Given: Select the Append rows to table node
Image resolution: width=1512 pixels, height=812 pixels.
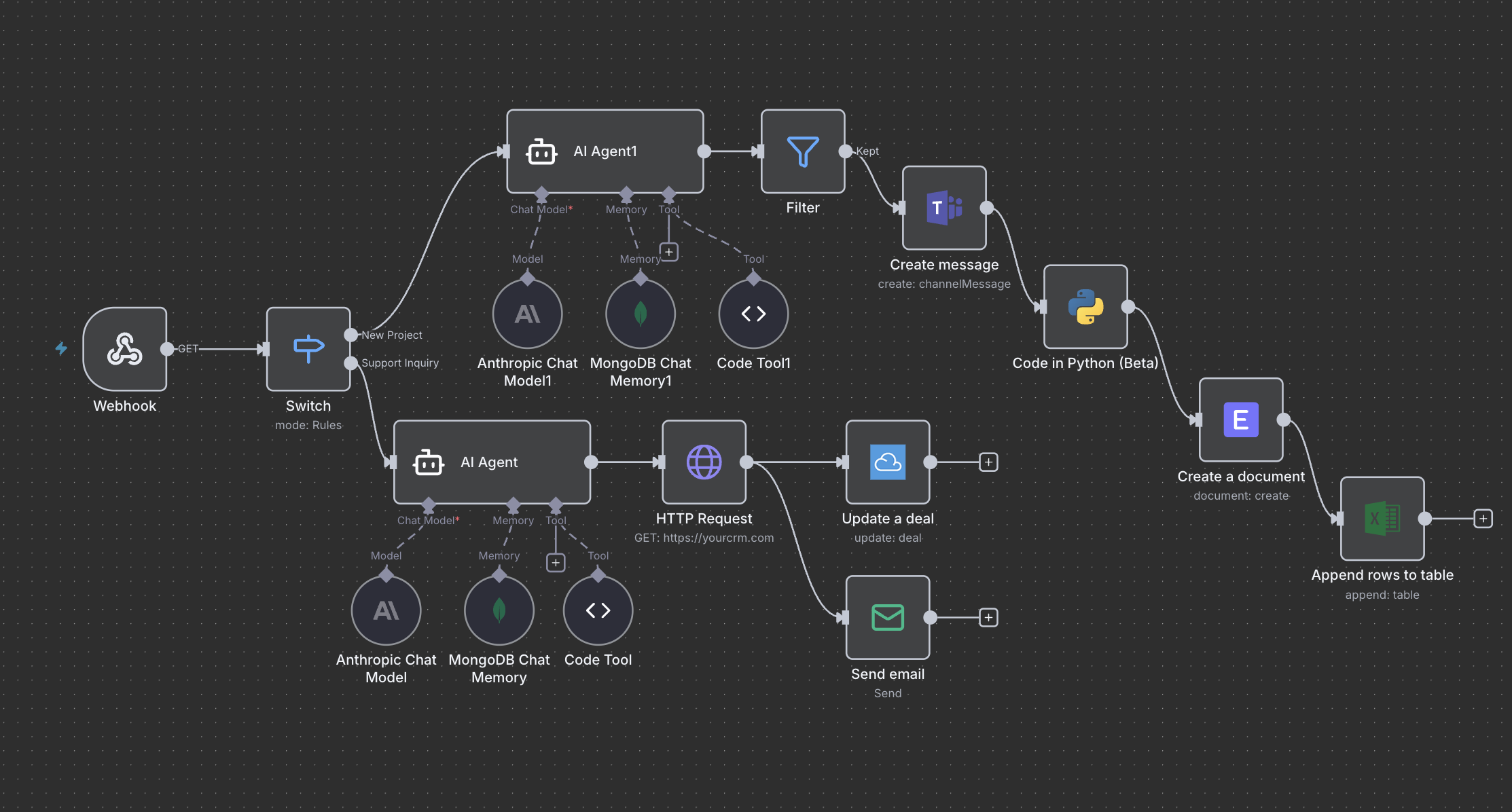Looking at the screenshot, I should [1382, 517].
